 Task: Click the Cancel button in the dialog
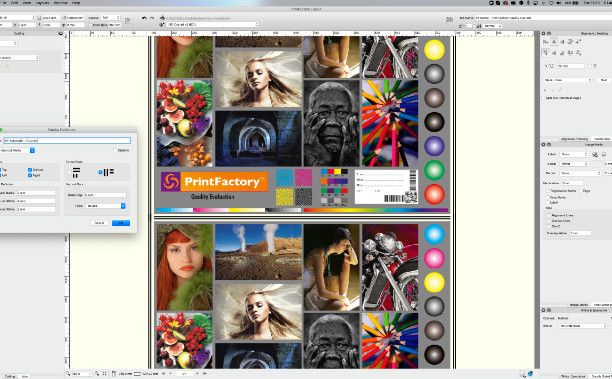point(100,222)
